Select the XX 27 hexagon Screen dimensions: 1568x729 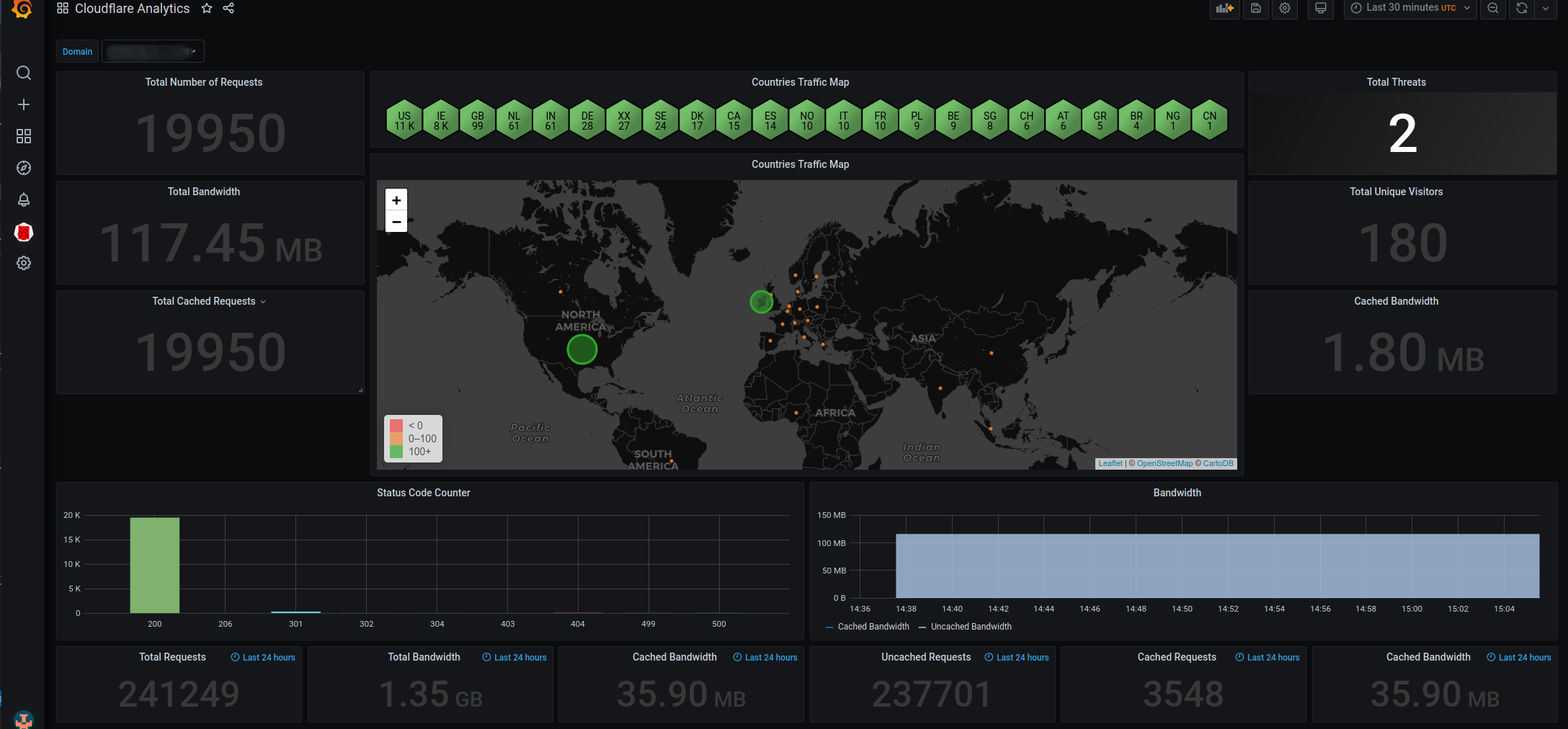point(624,120)
